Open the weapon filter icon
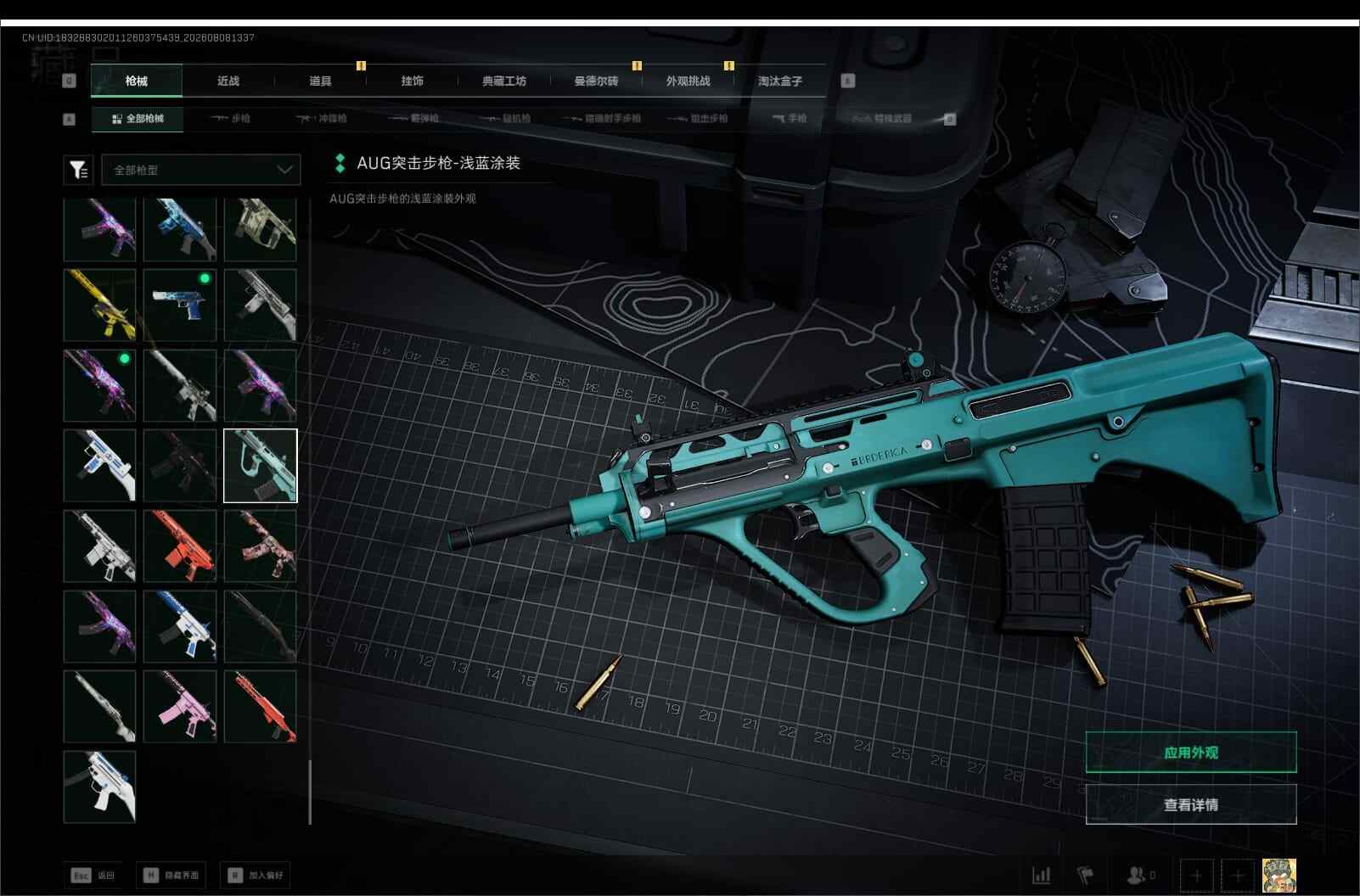 point(78,170)
